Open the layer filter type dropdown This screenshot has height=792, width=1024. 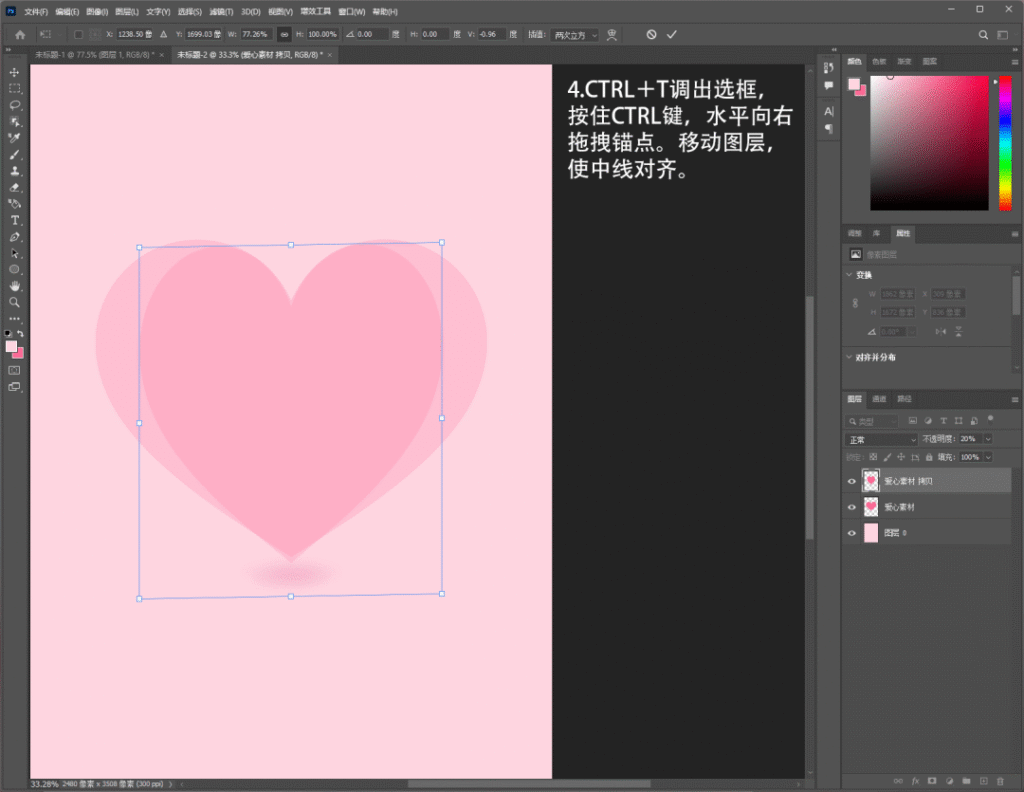tap(872, 421)
